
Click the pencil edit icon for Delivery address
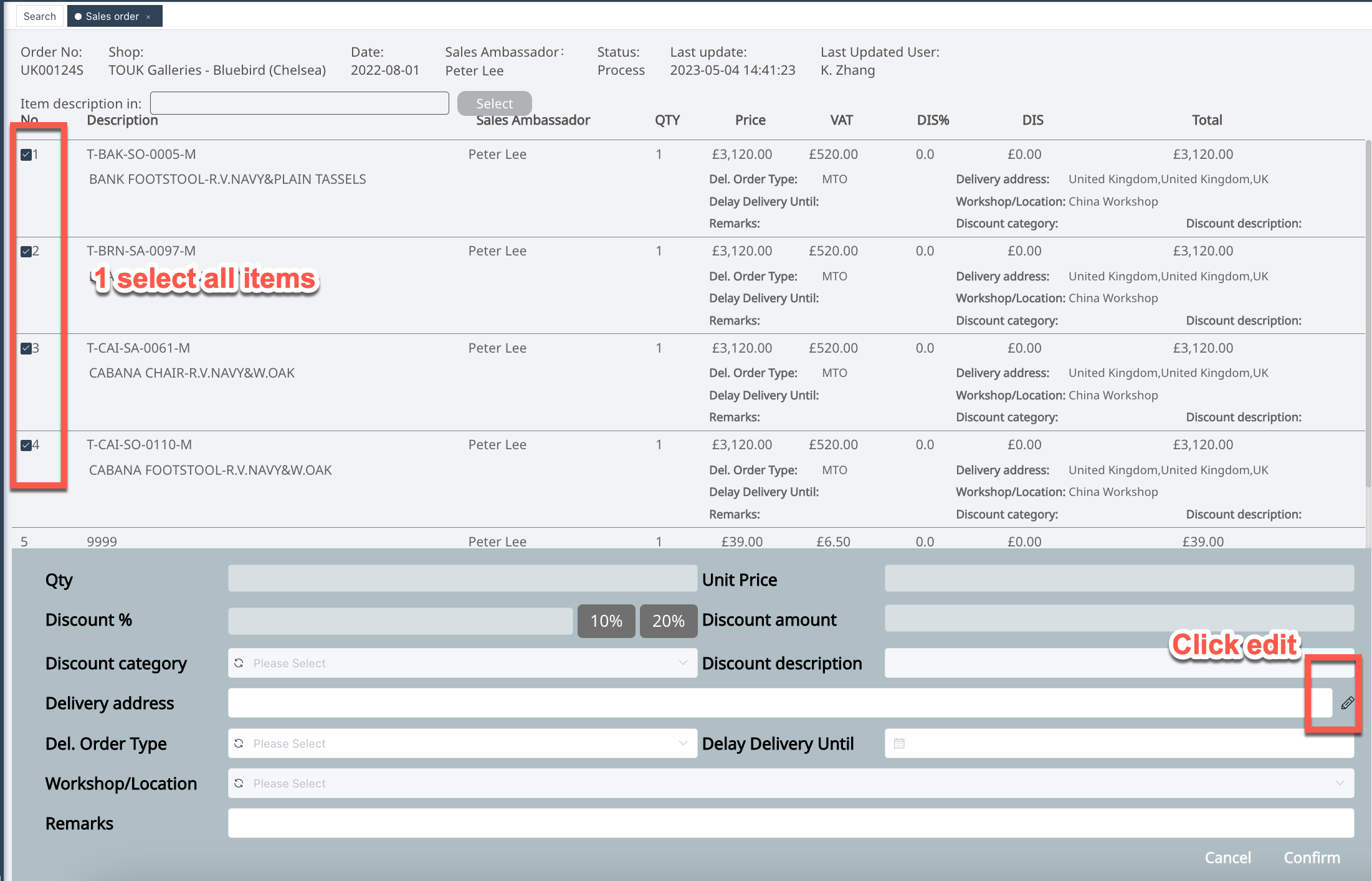(x=1347, y=703)
